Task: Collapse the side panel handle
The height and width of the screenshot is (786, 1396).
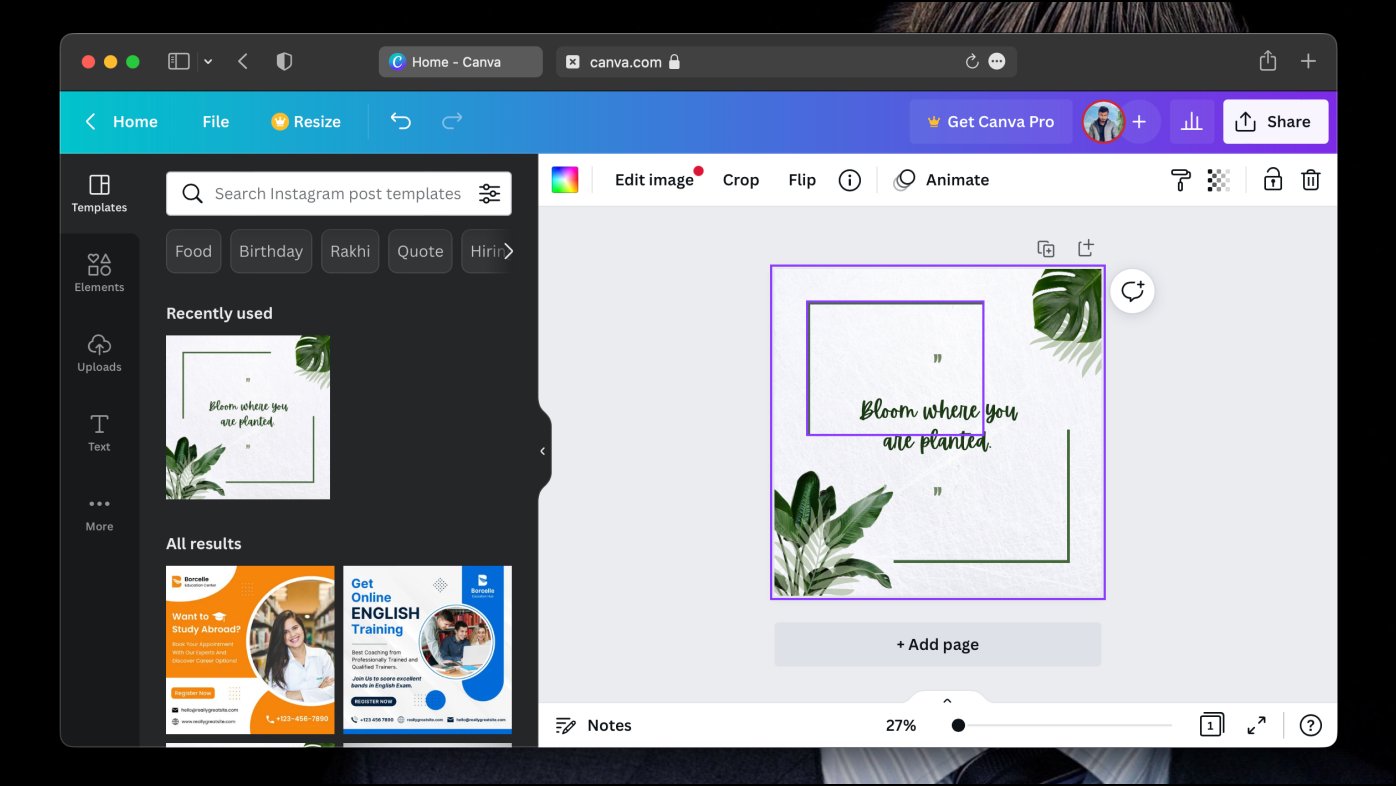Action: [x=543, y=451]
